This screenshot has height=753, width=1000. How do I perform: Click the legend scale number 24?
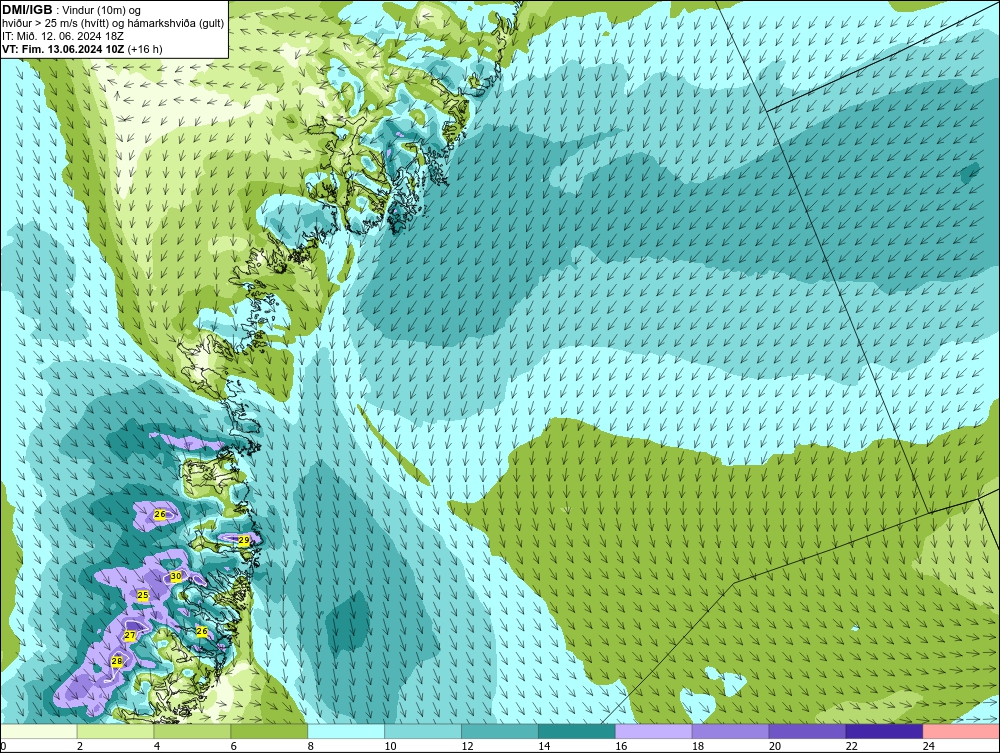pos(929,746)
